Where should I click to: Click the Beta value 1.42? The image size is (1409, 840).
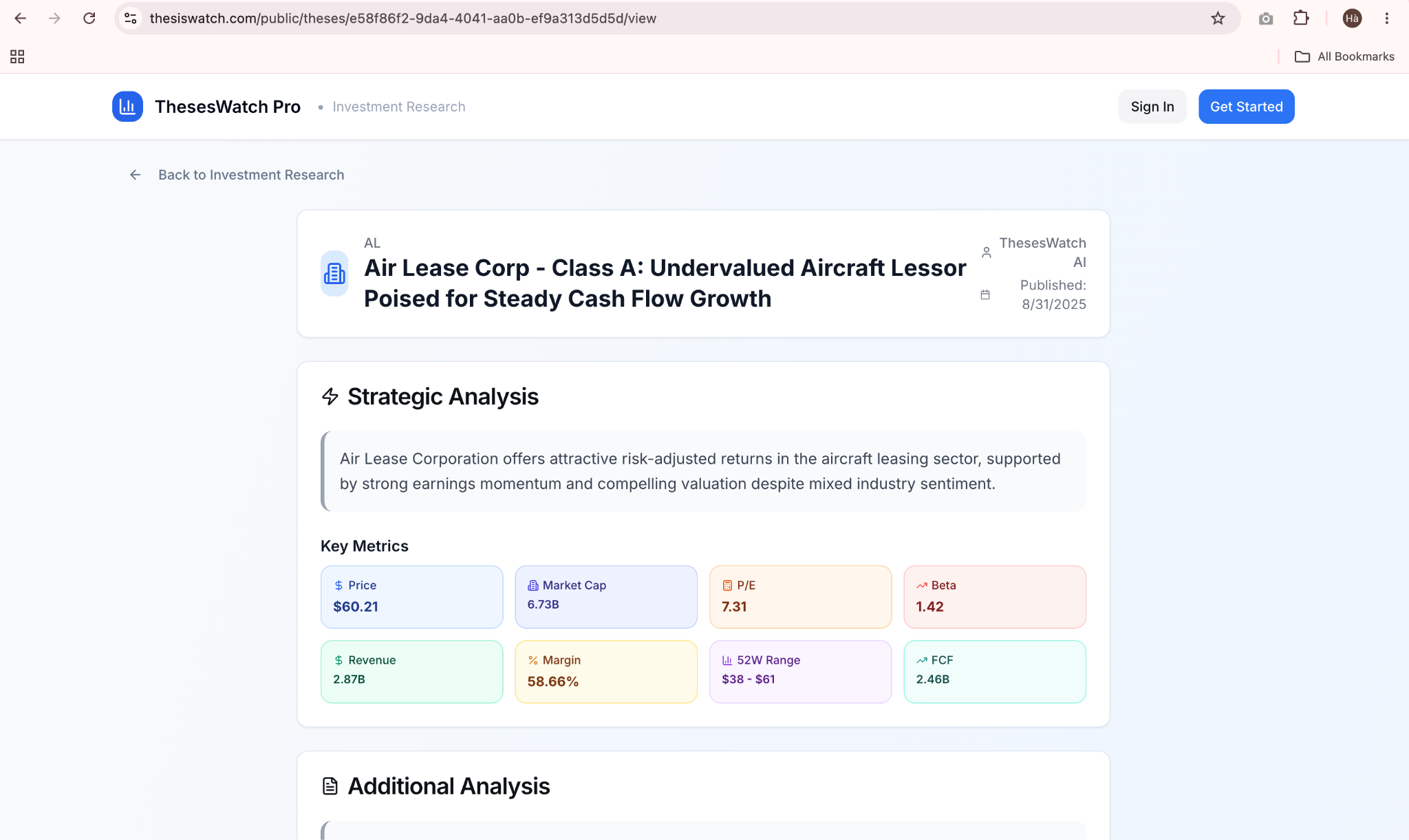pyautogui.click(x=929, y=607)
